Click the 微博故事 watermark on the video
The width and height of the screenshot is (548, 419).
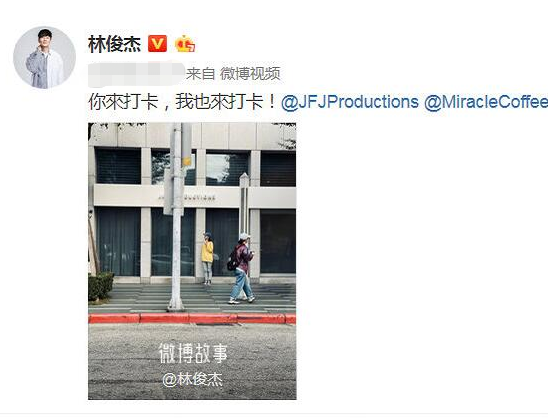point(193,353)
